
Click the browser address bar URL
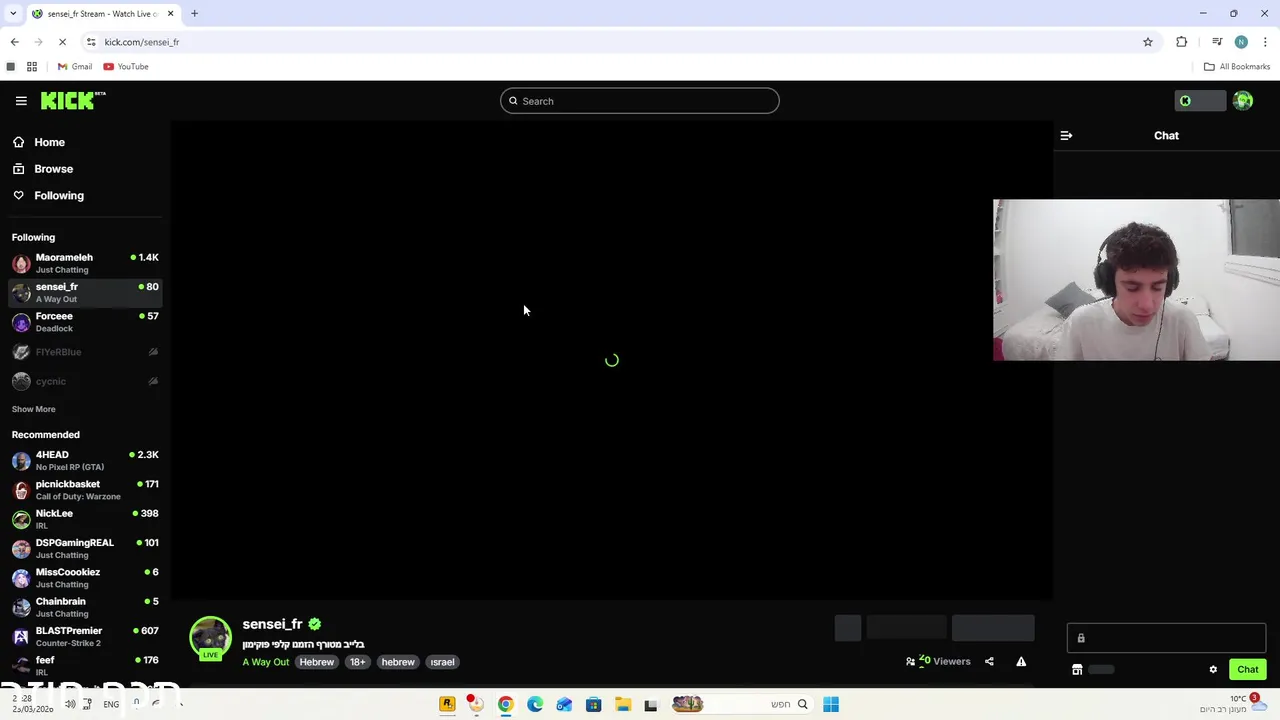(x=141, y=42)
